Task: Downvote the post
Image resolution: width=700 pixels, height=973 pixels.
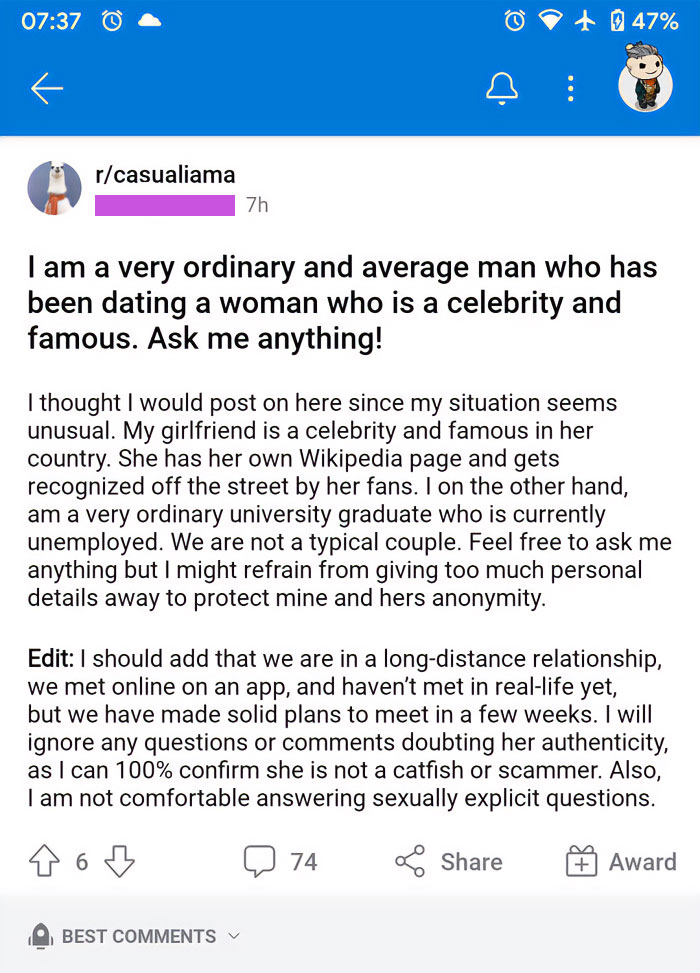Action: 119,861
